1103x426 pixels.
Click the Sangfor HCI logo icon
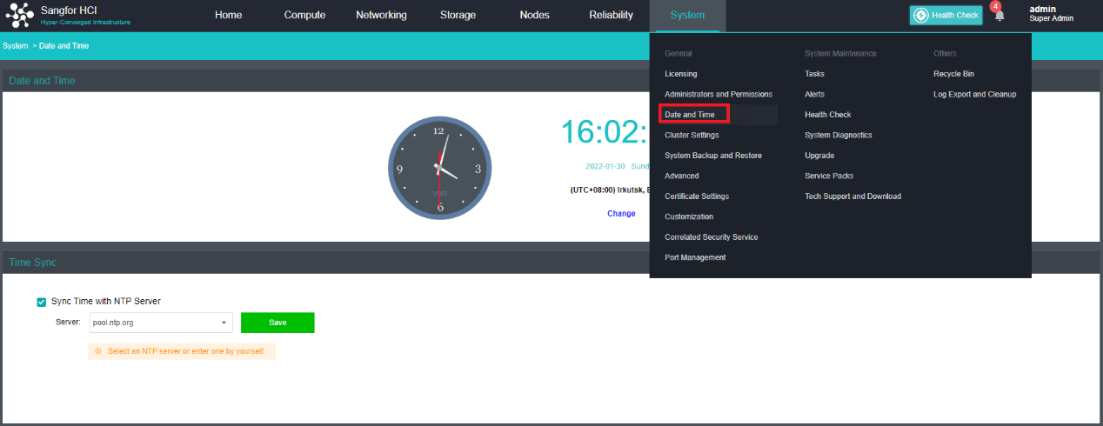coord(21,15)
